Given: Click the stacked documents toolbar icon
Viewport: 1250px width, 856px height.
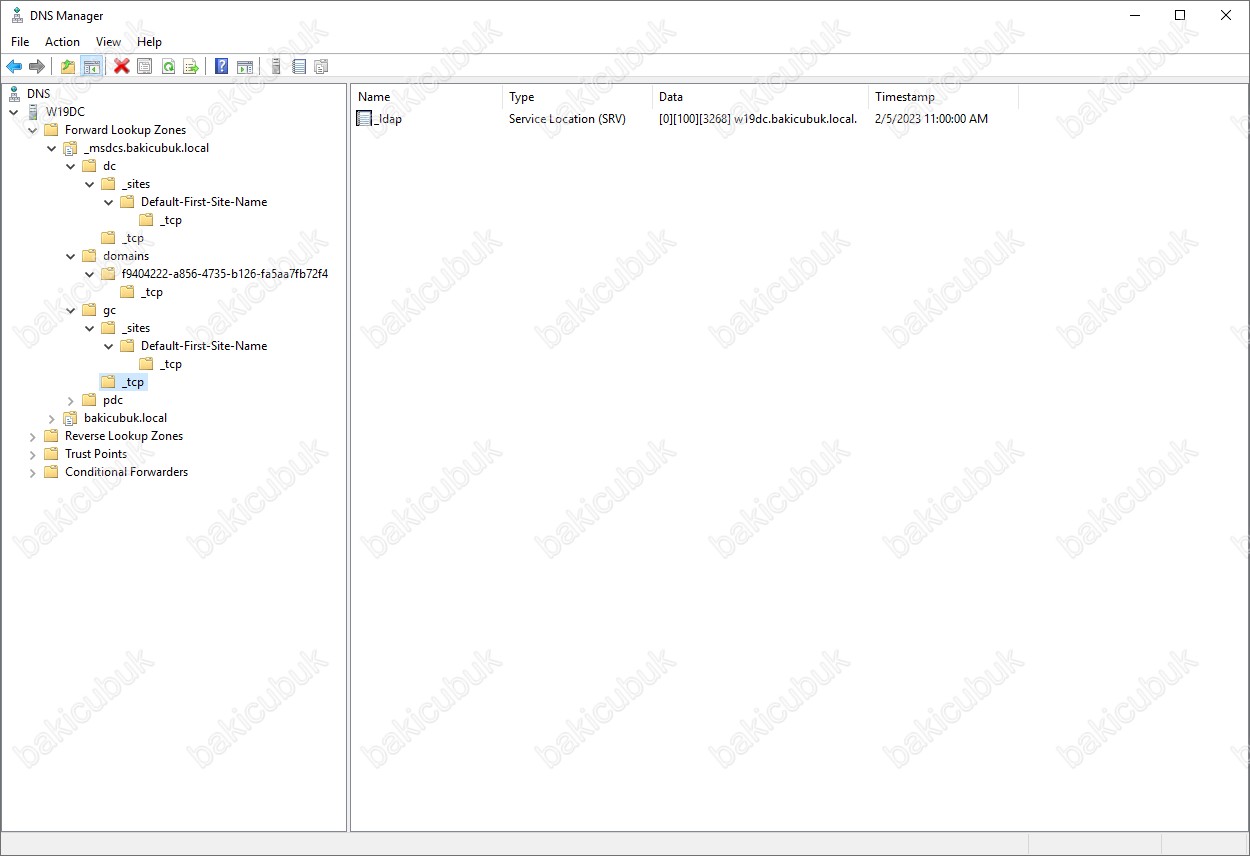Looking at the screenshot, I should (322, 67).
